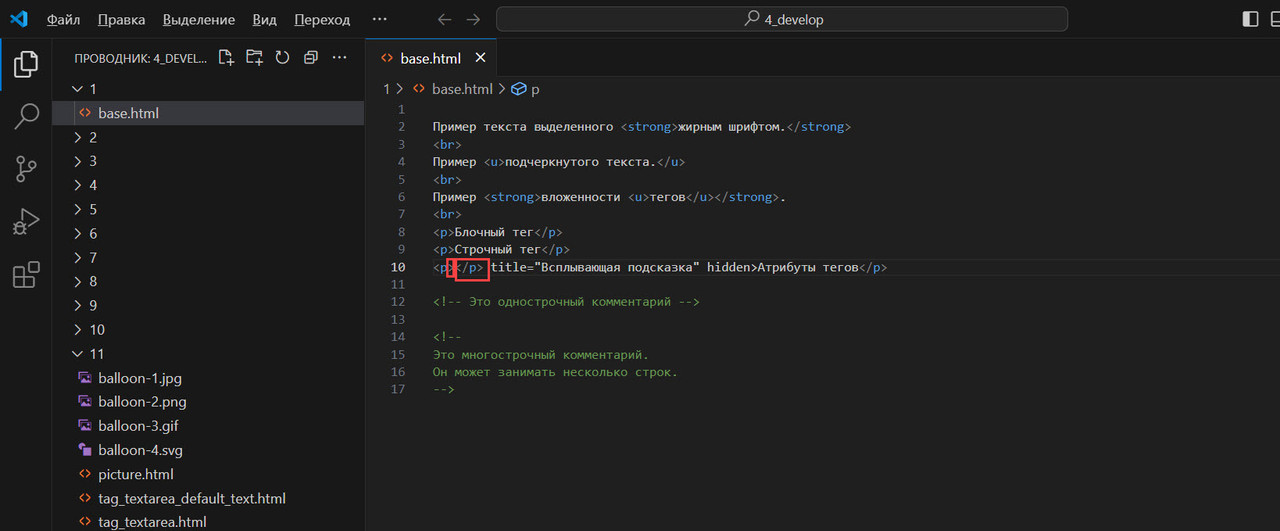This screenshot has height=531, width=1280.
Task: Click the Строчный тег text
Action: pyautogui.click(x=498, y=249)
